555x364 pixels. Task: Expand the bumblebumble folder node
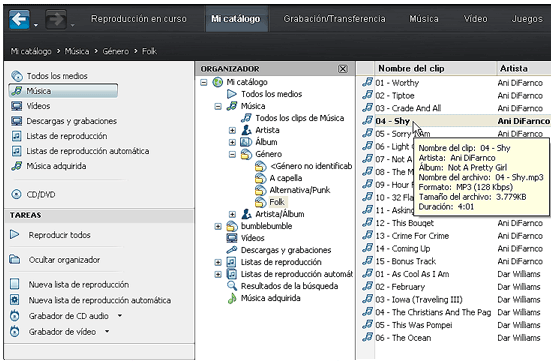(x=218, y=226)
